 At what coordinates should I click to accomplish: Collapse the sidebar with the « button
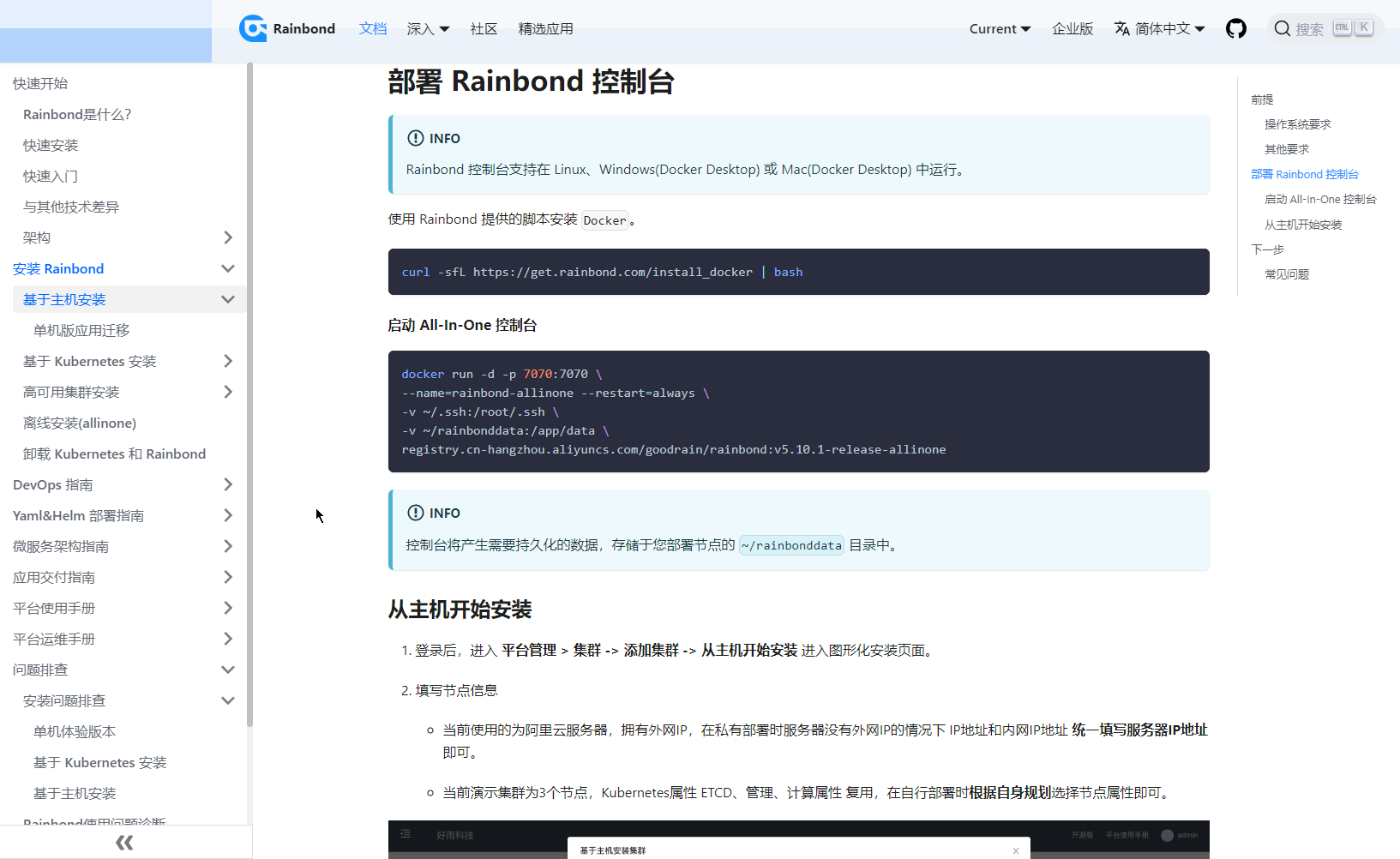(124, 843)
